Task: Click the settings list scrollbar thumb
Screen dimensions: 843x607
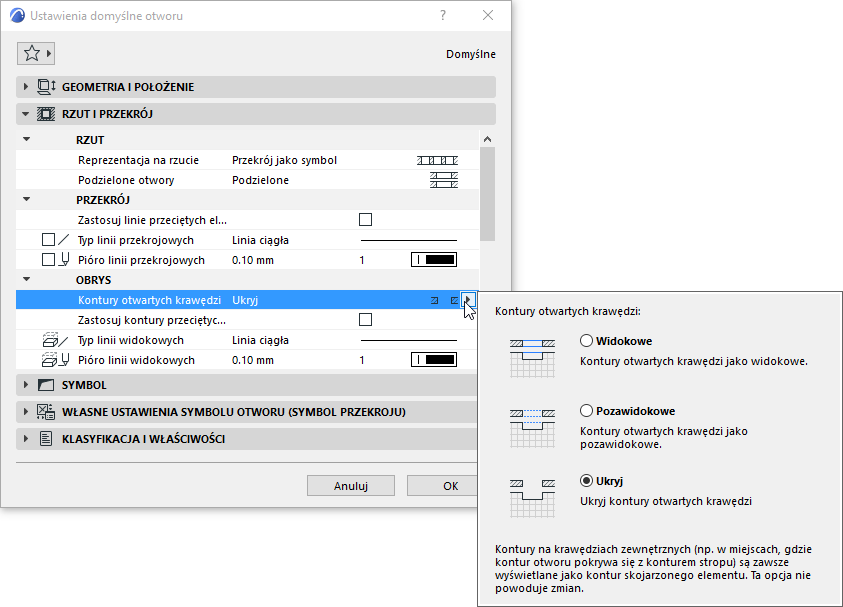Action: pos(487,194)
